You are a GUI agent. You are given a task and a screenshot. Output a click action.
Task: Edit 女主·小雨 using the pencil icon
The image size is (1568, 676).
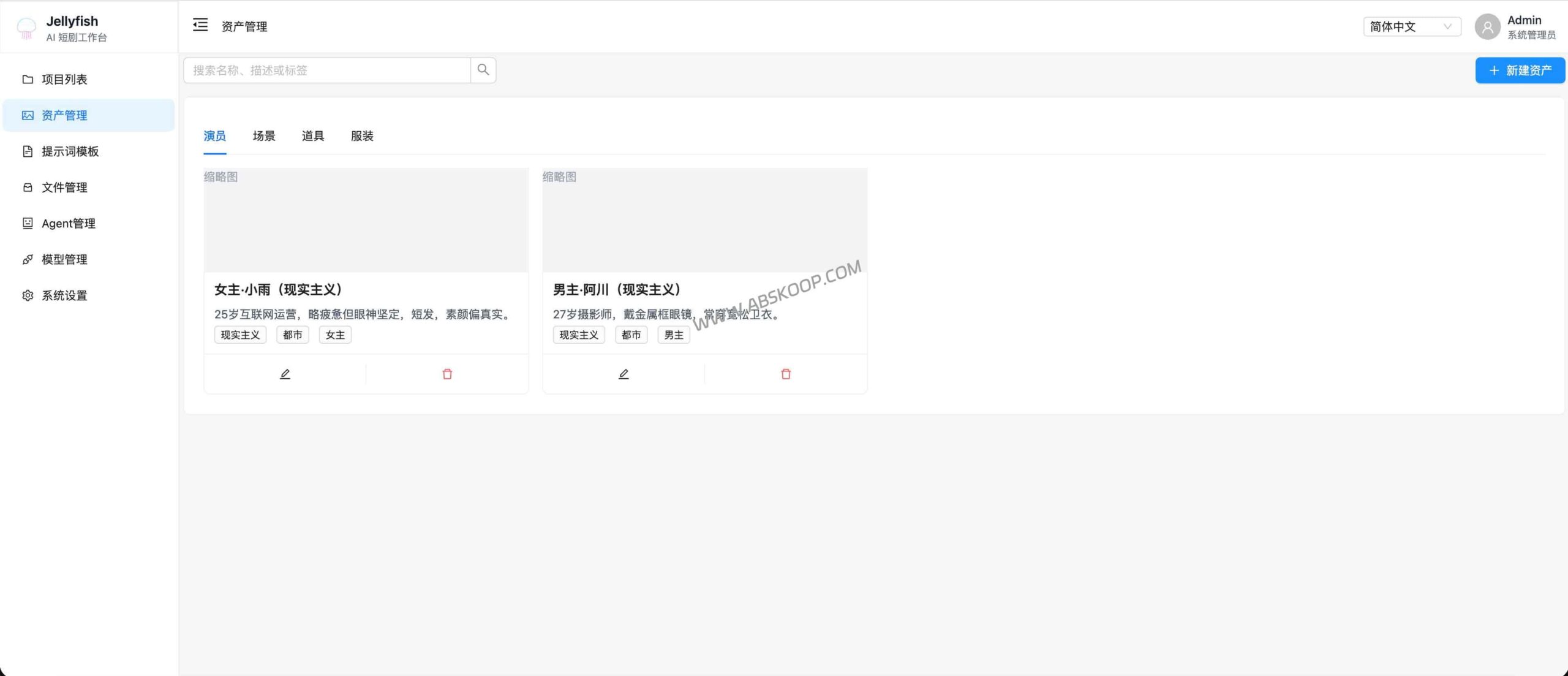[x=285, y=373]
